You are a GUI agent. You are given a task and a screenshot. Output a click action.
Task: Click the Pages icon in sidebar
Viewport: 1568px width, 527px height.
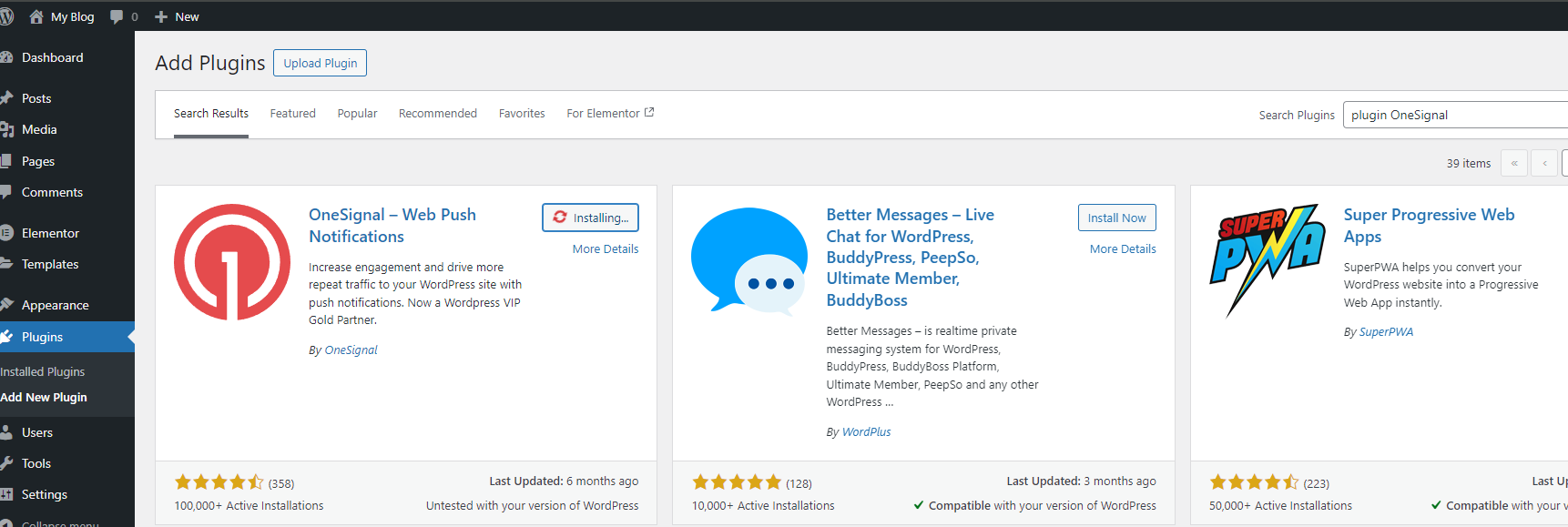click(x=6, y=161)
